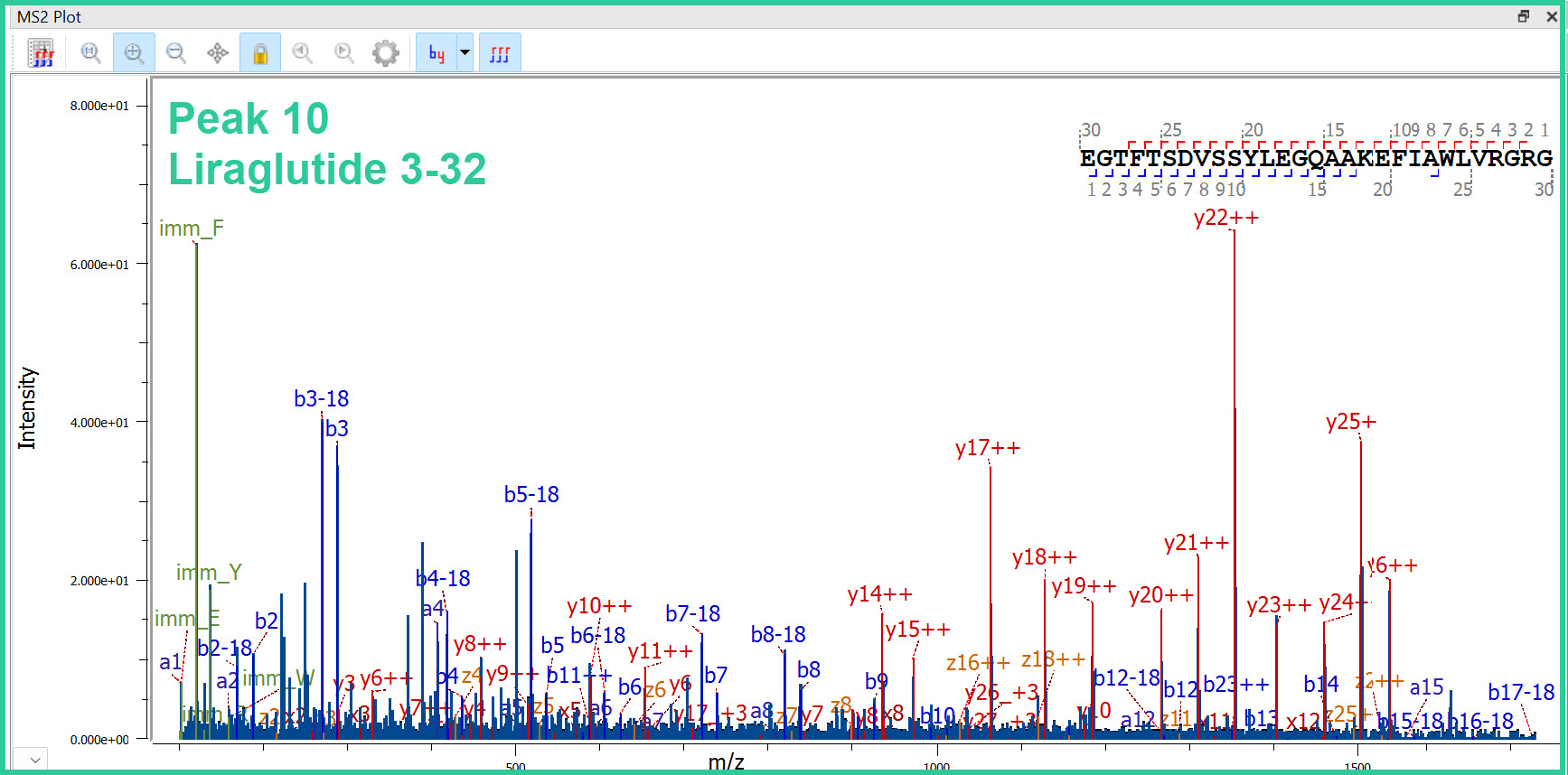The width and height of the screenshot is (1568, 775).
Task: Click the y18++ peak label
Action: pyautogui.click(x=1045, y=557)
